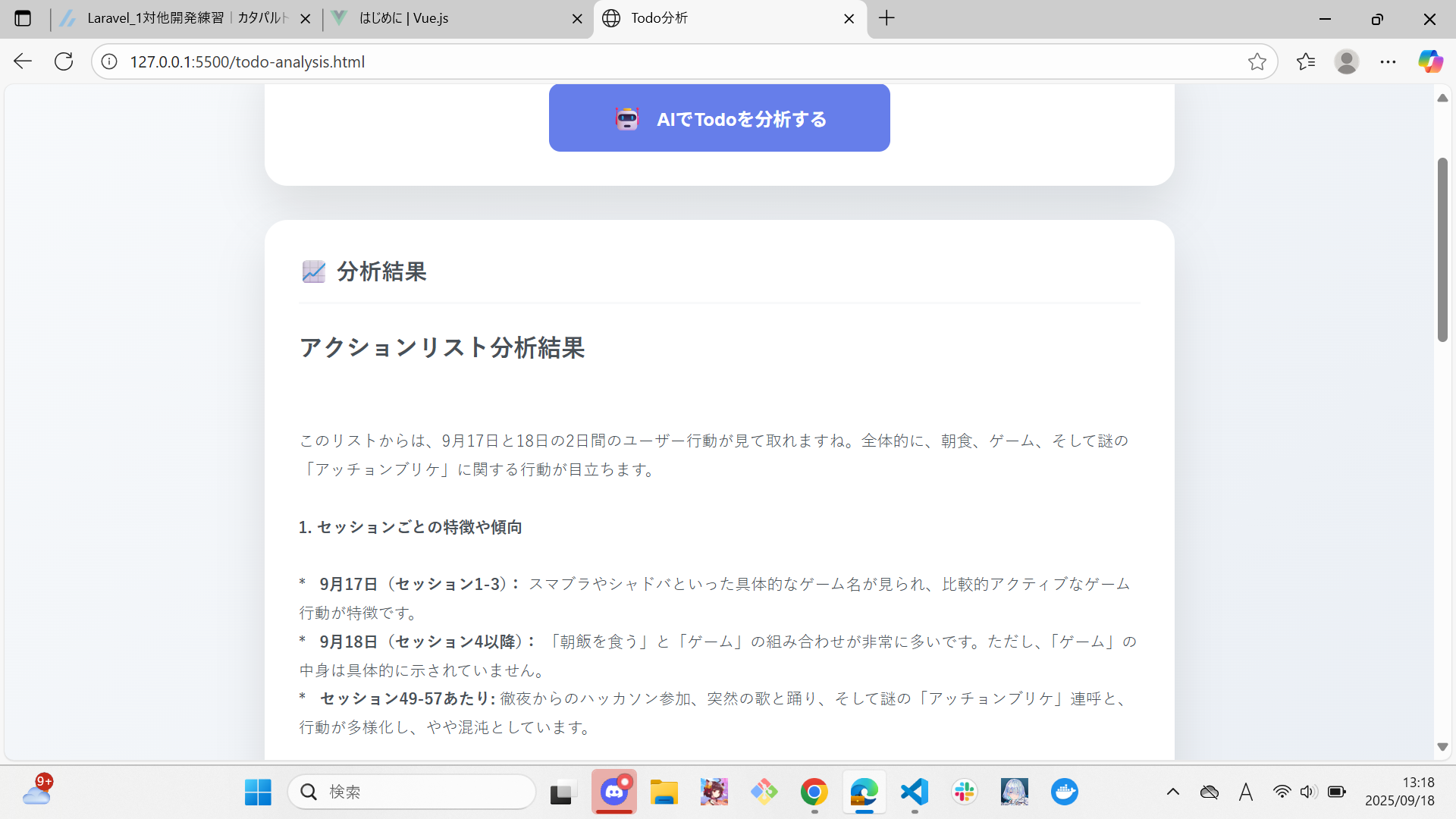Close the Todo分析 tab
This screenshot has height=819, width=1456.
coord(849,19)
